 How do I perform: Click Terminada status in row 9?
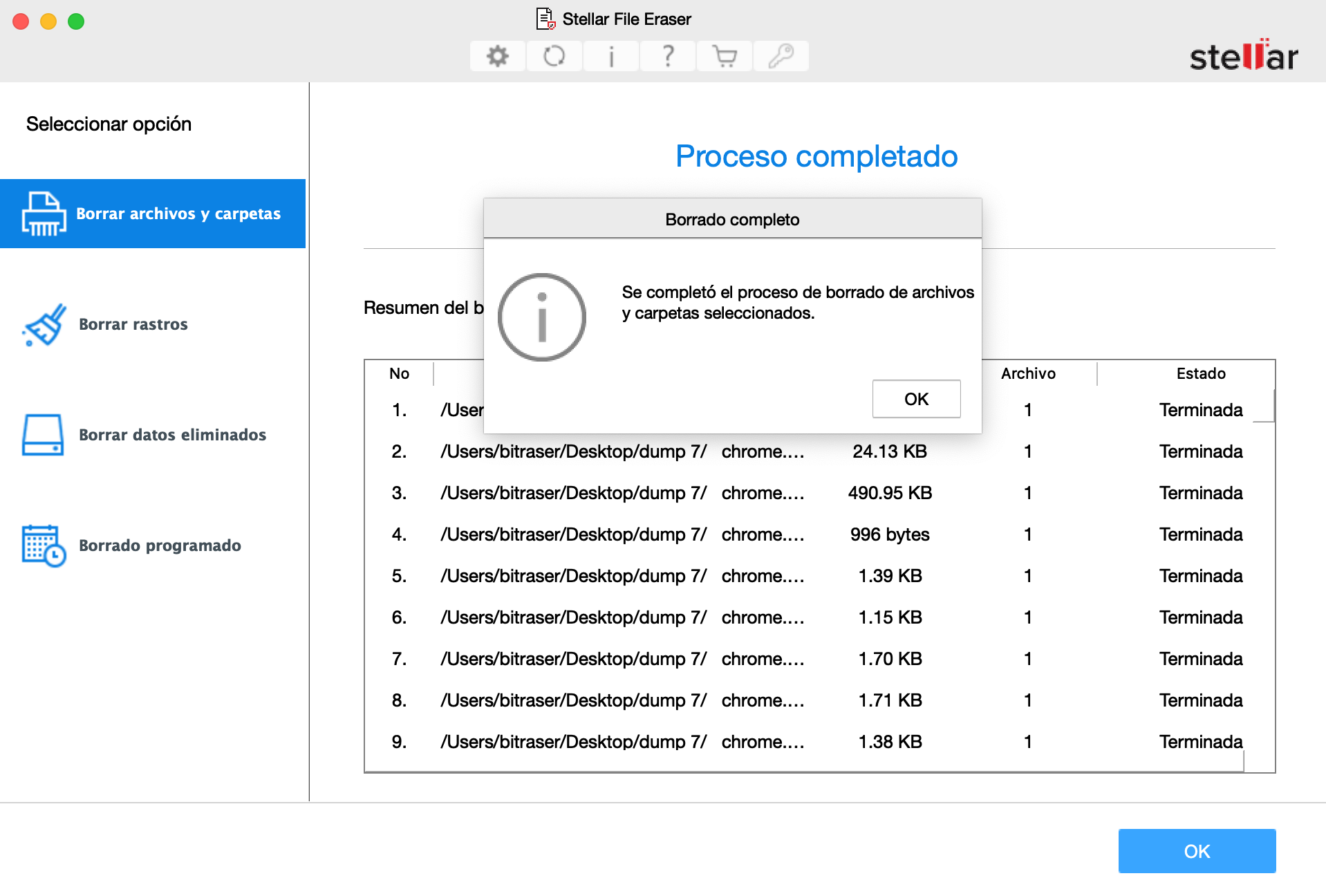[x=1201, y=742]
